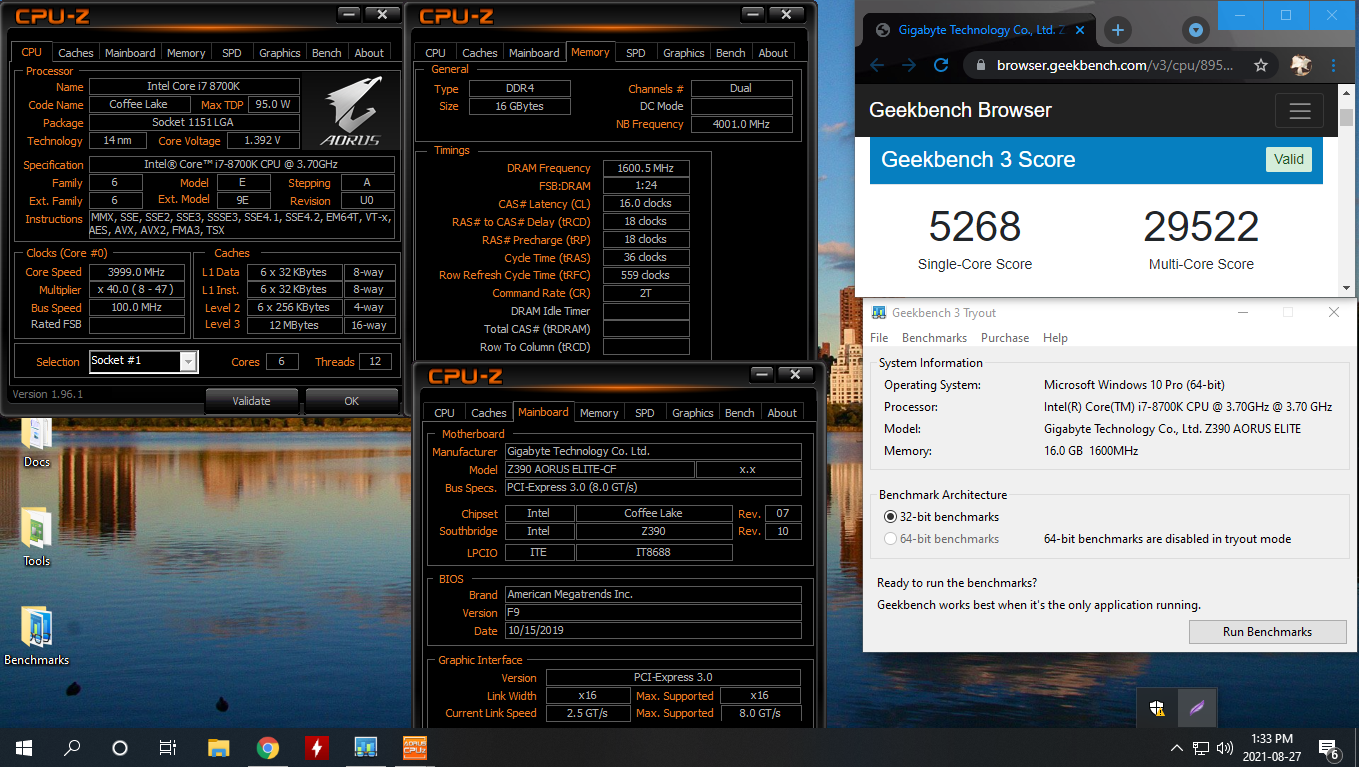The width and height of the screenshot is (1359, 767).
Task: Open the volume control in system tray
Action: point(1224,748)
